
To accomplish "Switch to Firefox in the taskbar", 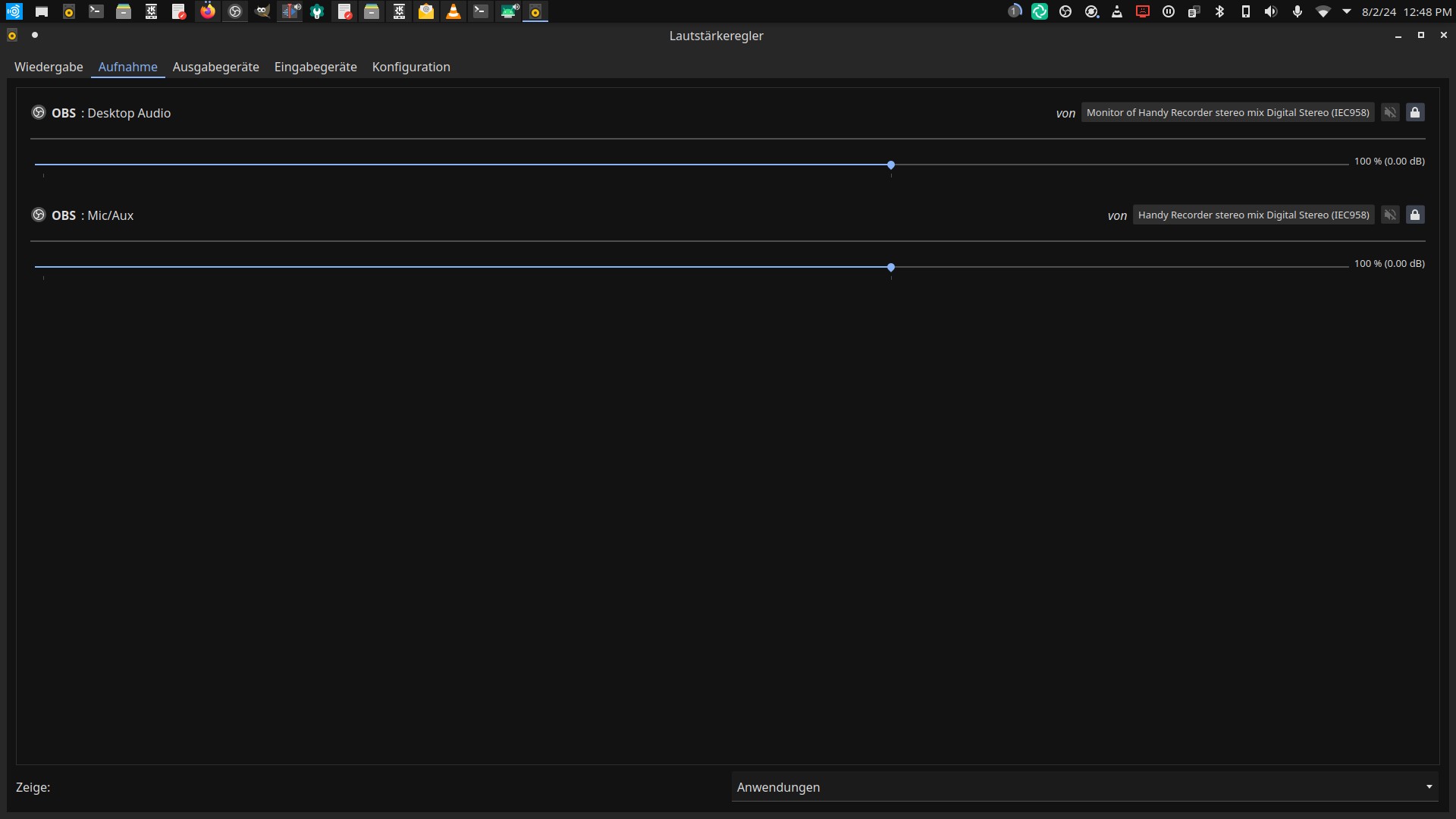I will point(207,11).
